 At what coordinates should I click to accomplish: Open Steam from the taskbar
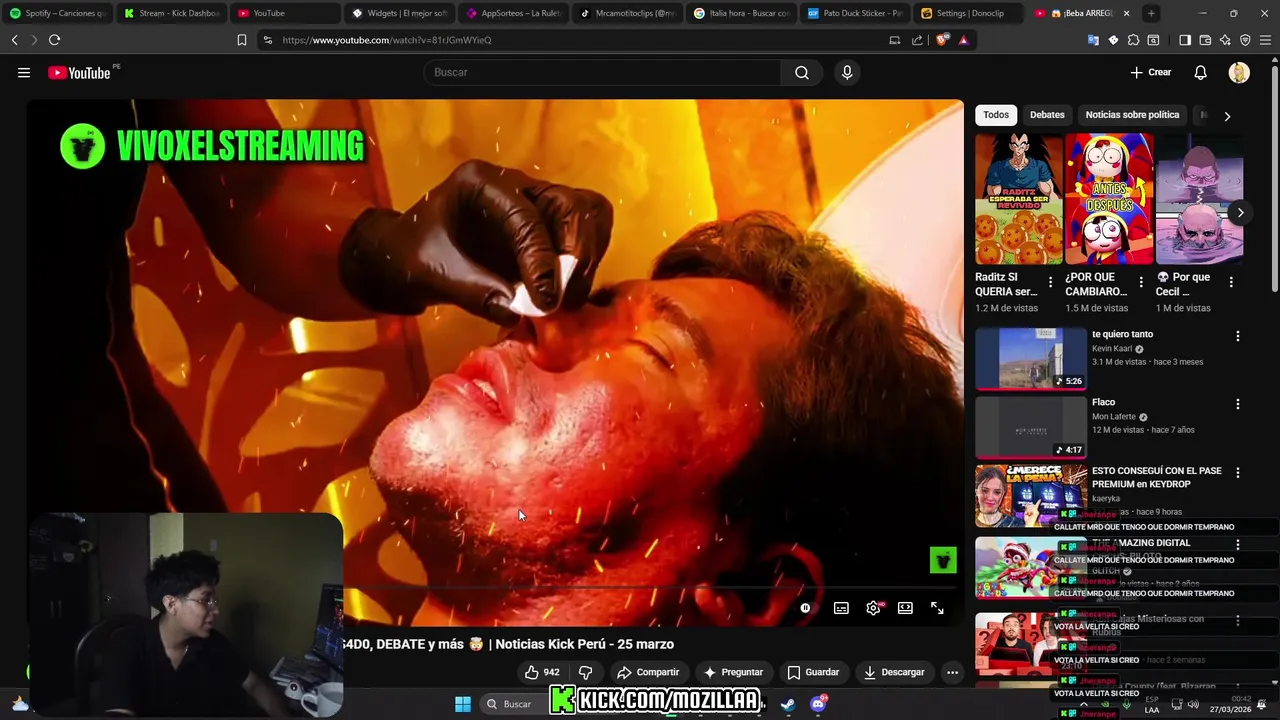click(788, 704)
